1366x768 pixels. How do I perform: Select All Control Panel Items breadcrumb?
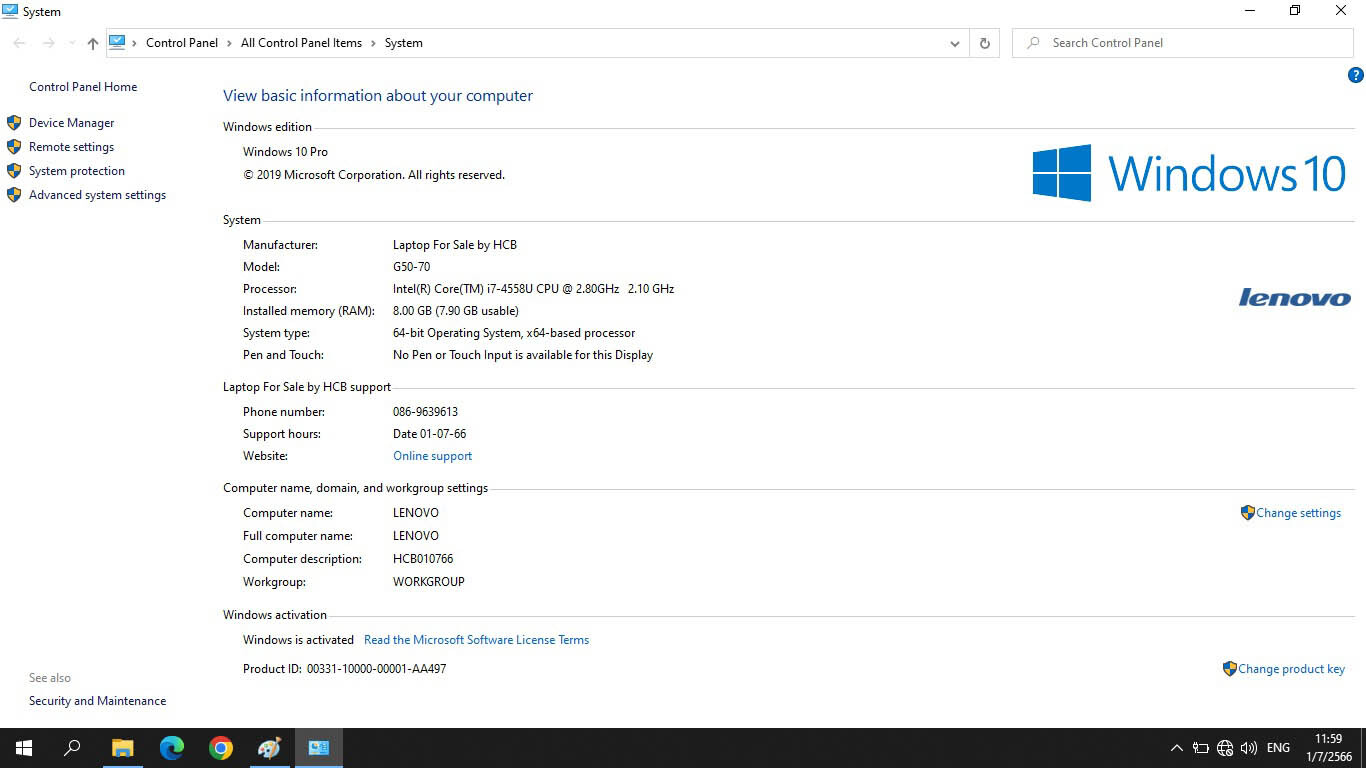coord(301,43)
